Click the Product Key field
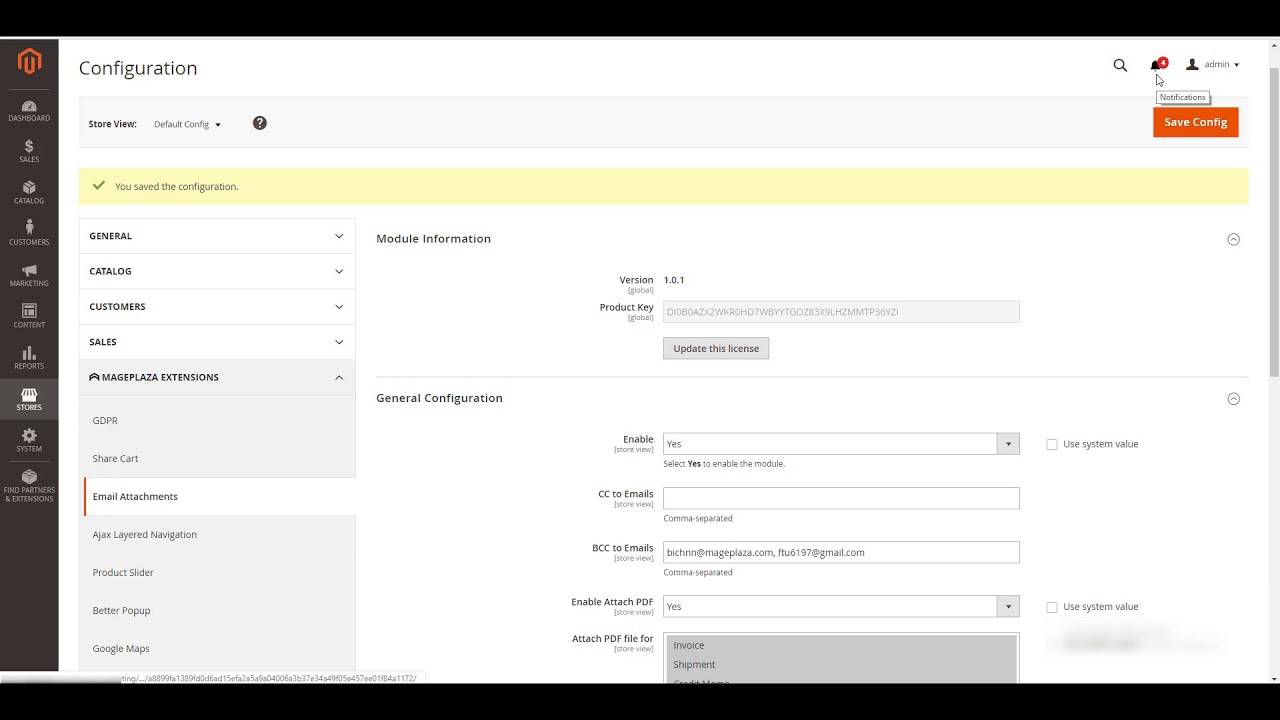The height and width of the screenshot is (720, 1280). [841, 312]
